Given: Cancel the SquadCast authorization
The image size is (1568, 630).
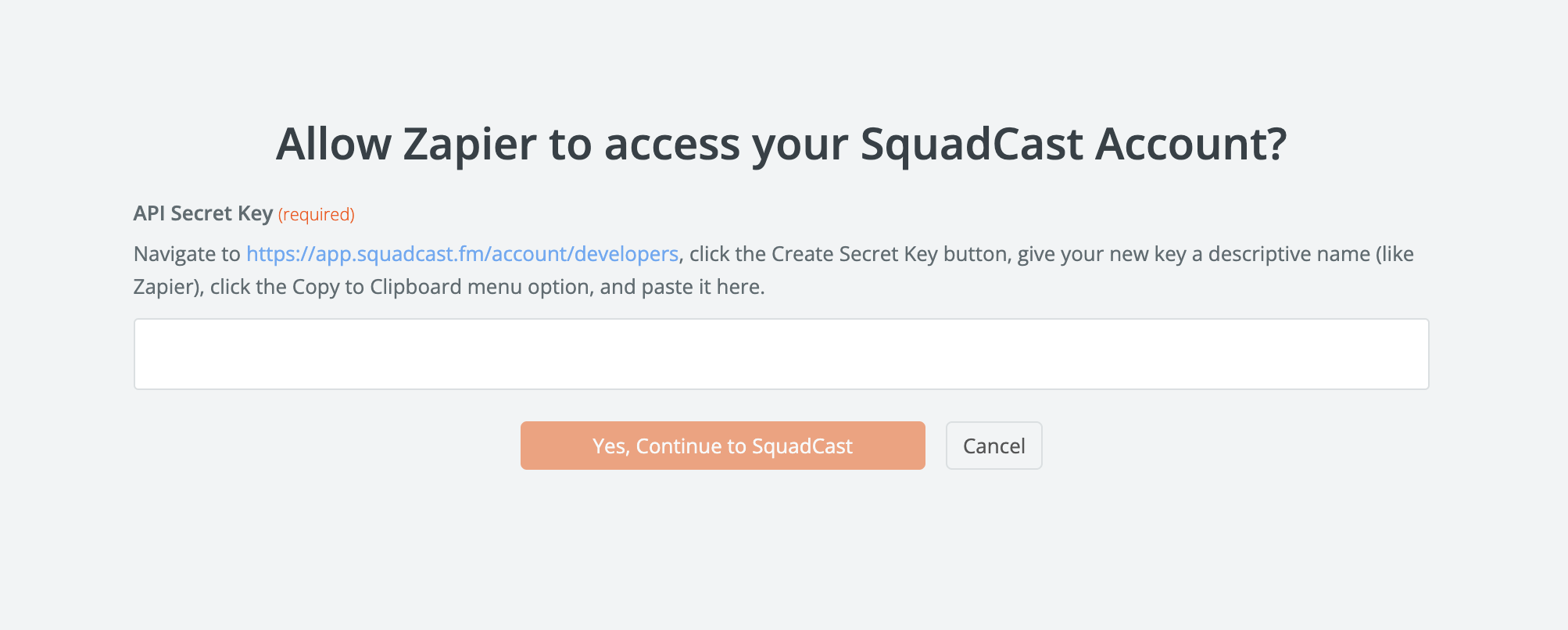Looking at the screenshot, I should point(993,446).
